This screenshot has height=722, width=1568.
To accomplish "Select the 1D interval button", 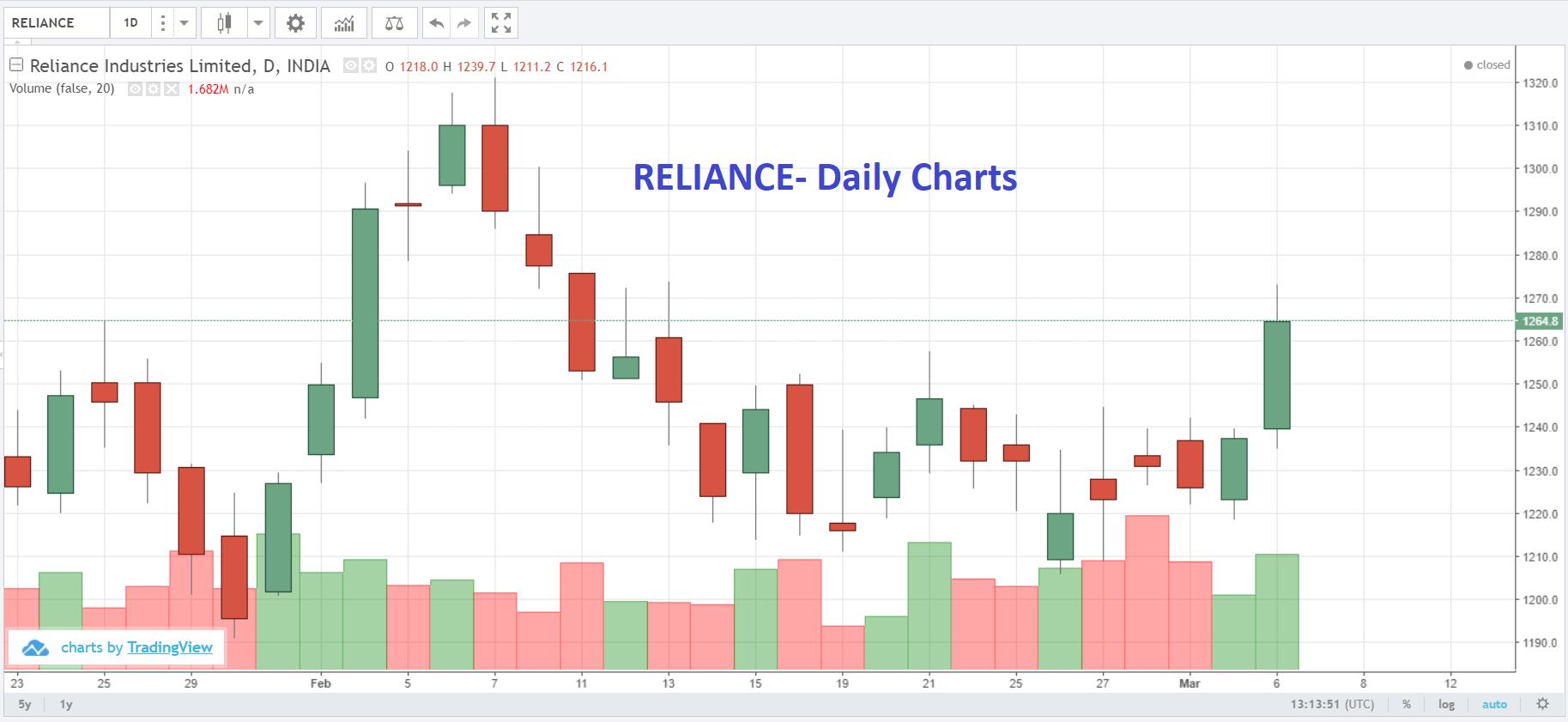I will pos(130,23).
